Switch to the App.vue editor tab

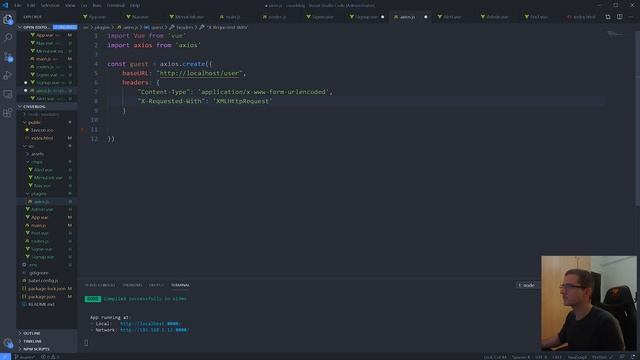click(97, 17)
